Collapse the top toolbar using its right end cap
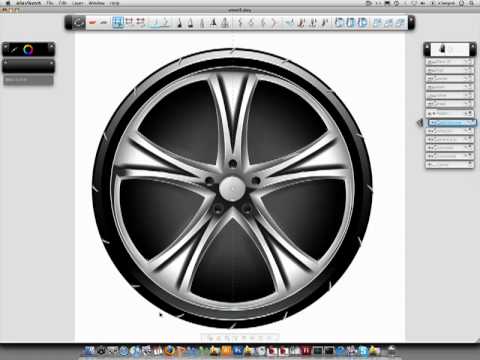This screenshot has height=360, width=480. click(411, 23)
